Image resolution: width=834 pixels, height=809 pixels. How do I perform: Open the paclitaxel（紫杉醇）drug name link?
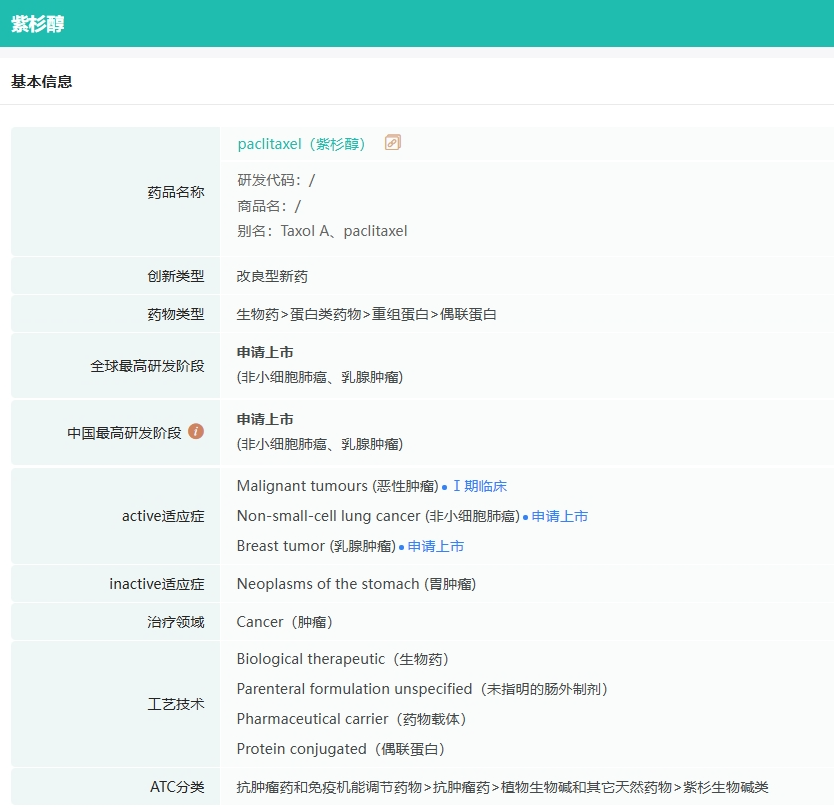click(302, 144)
